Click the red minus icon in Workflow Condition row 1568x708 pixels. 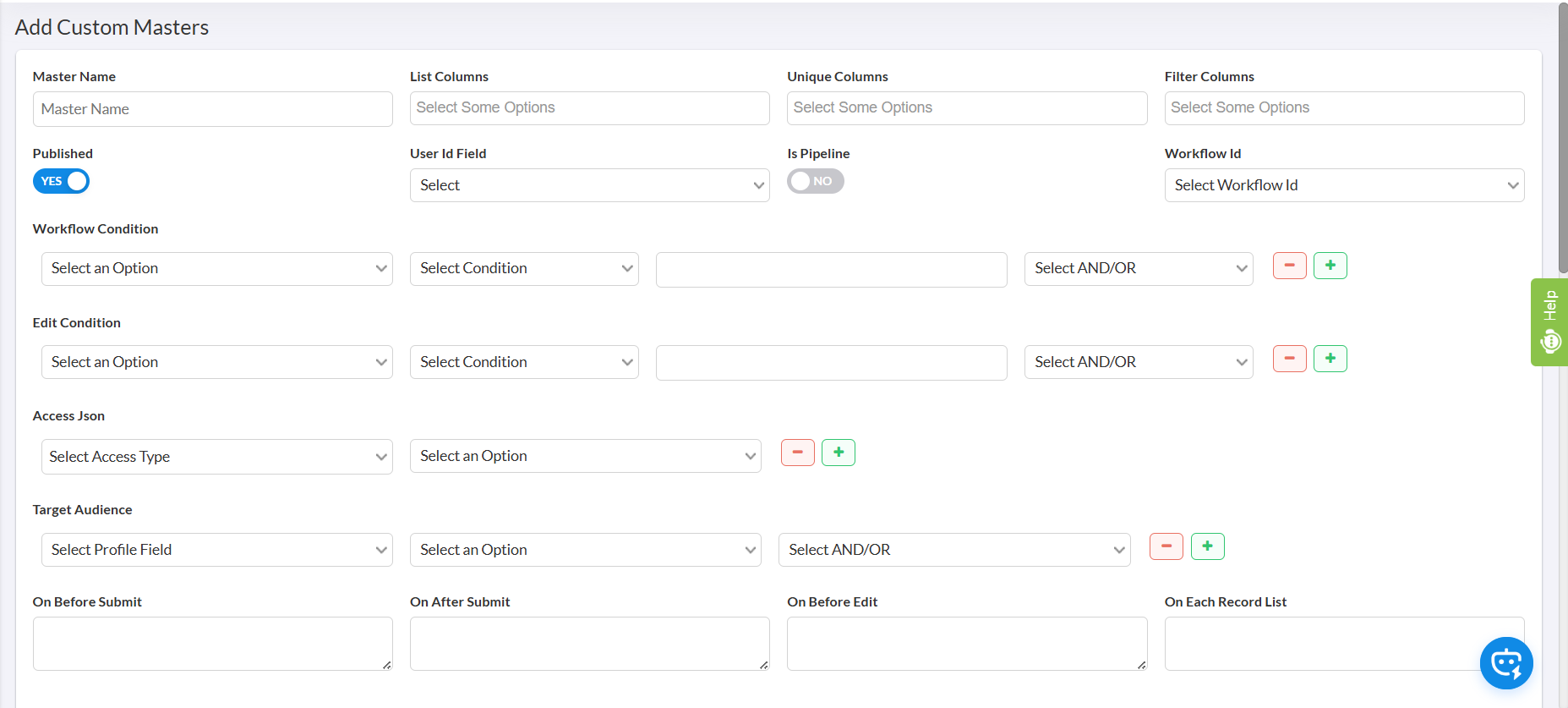1289,266
